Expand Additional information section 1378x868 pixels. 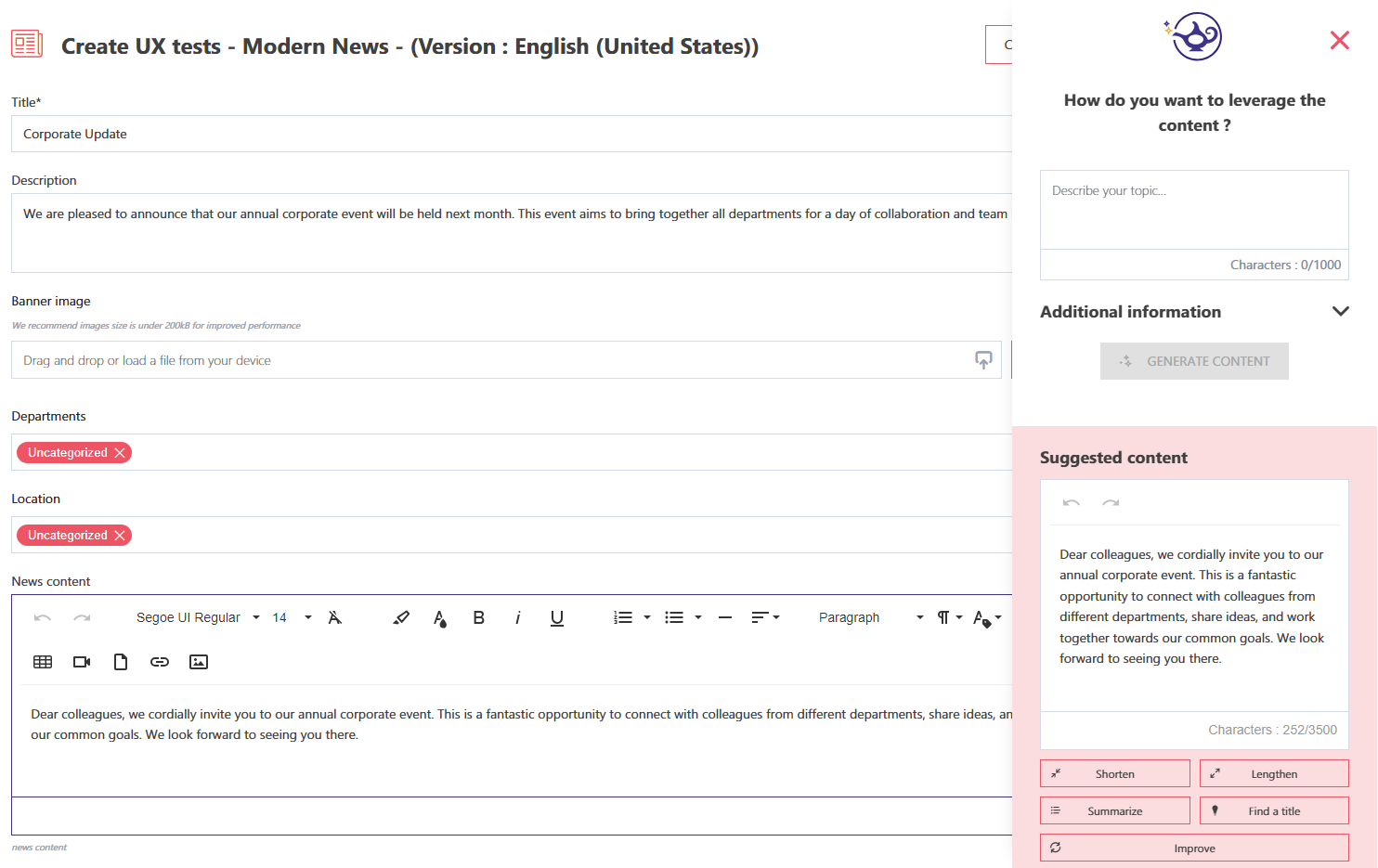[1194, 312]
